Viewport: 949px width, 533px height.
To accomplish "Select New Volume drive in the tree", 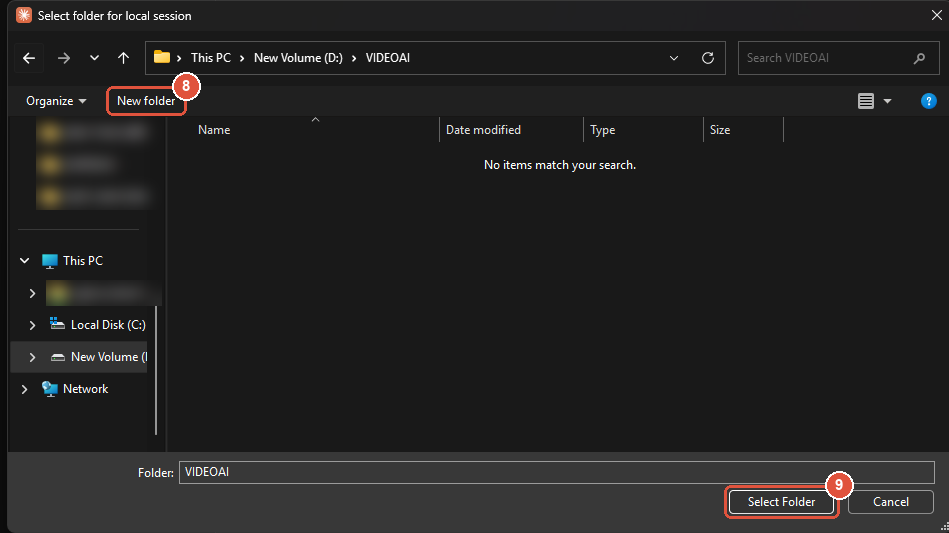I will [99, 357].
